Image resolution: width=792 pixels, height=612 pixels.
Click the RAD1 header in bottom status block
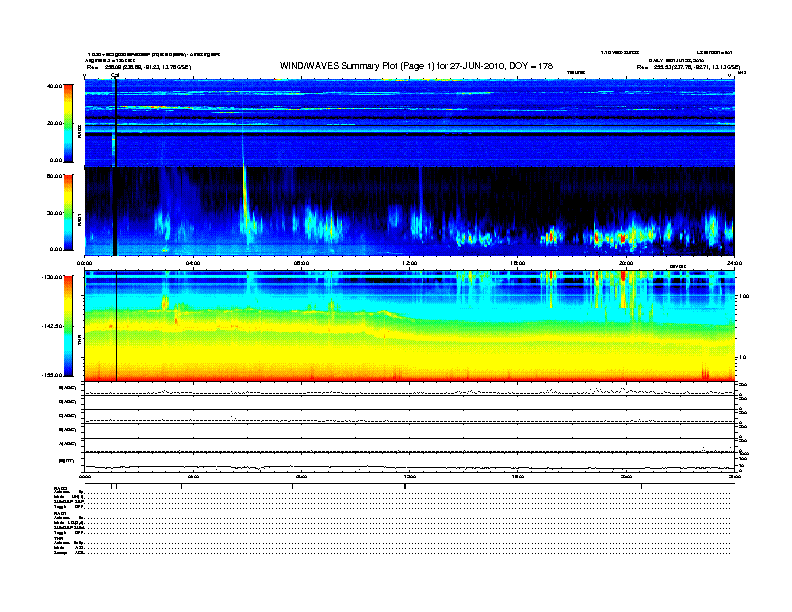(x=61, y=513)
